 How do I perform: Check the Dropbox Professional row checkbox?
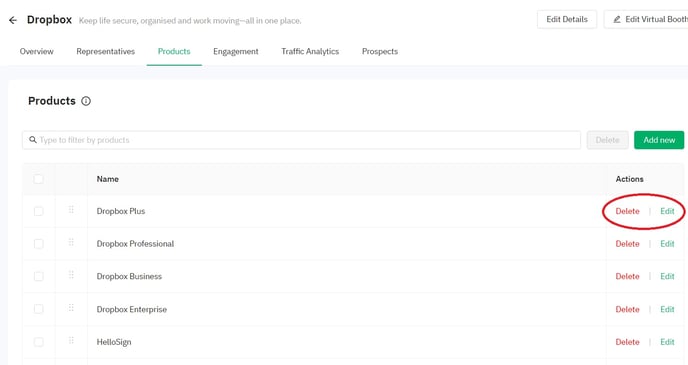(x=39, y=244)
